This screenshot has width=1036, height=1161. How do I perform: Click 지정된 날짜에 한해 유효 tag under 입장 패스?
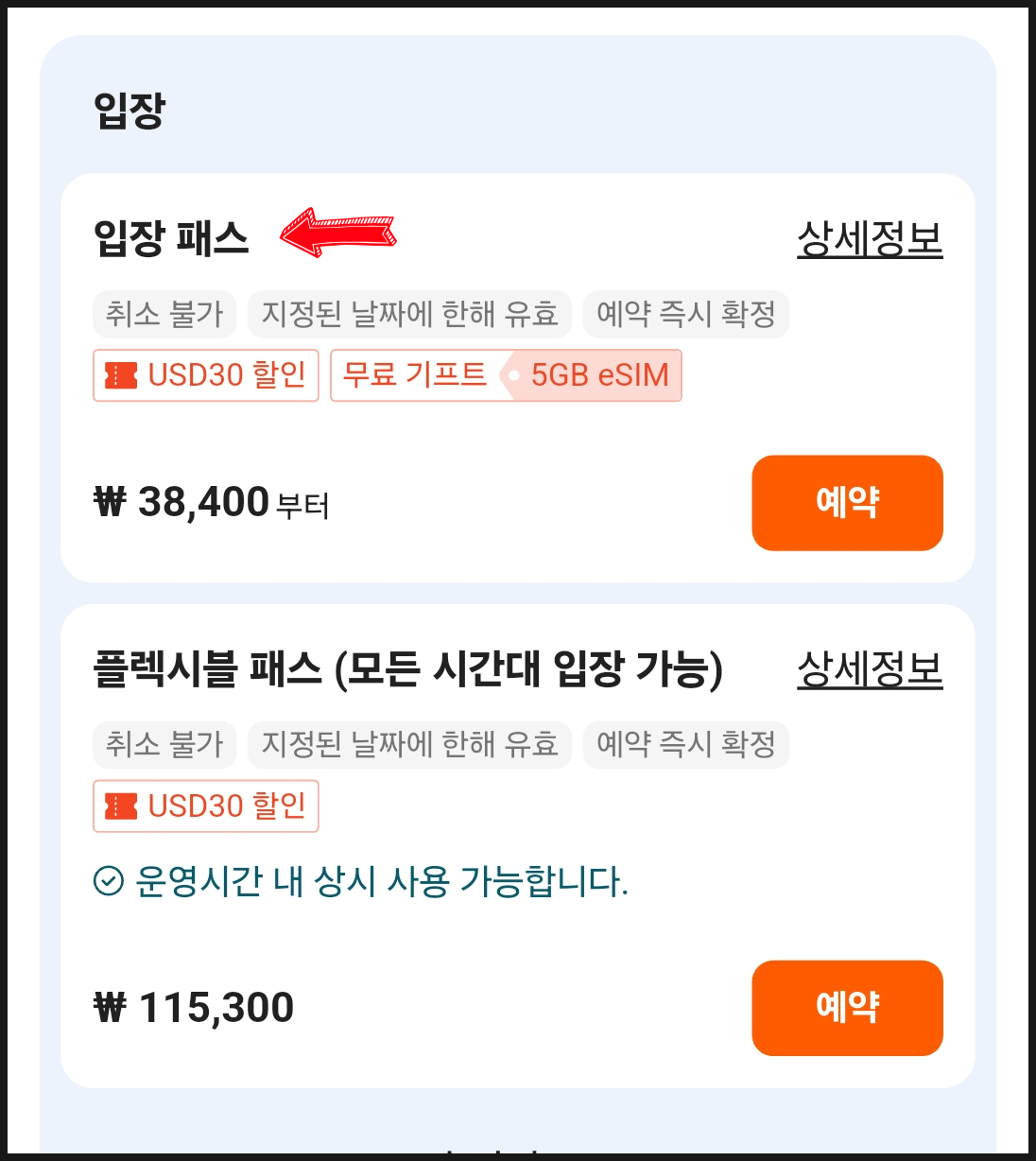(409, 314)
